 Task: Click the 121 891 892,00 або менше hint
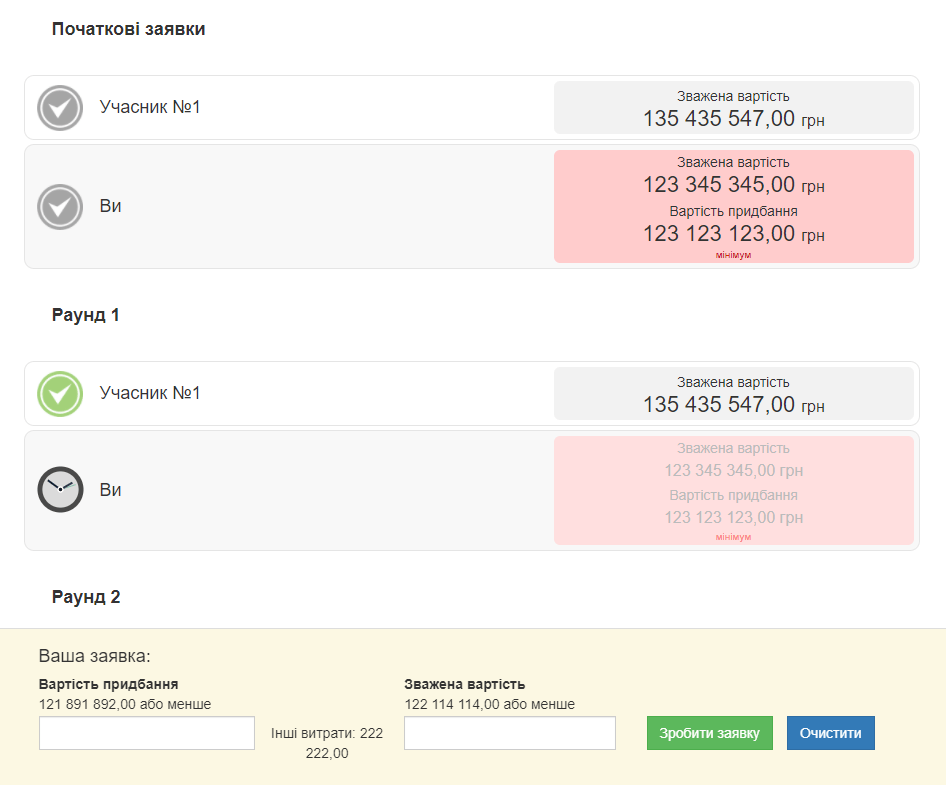[125, 704]
